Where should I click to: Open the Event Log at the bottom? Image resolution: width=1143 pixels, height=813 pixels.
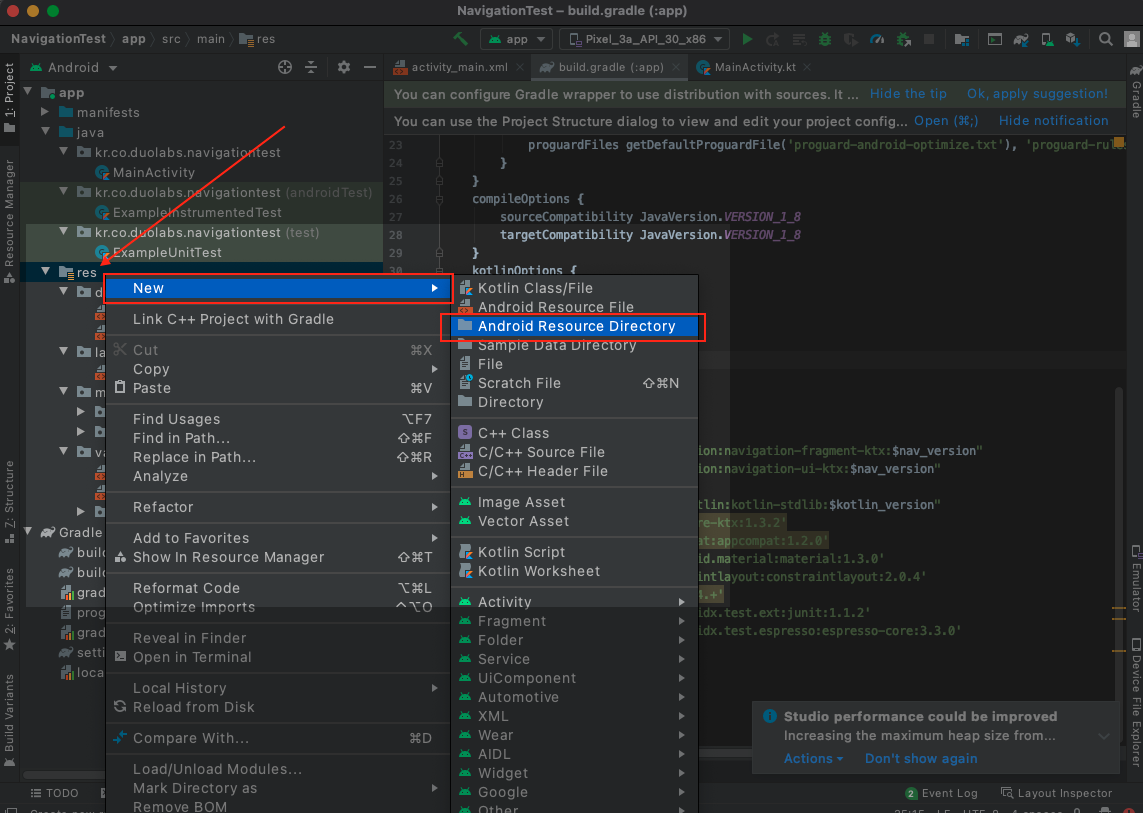(x=942, y=793)
